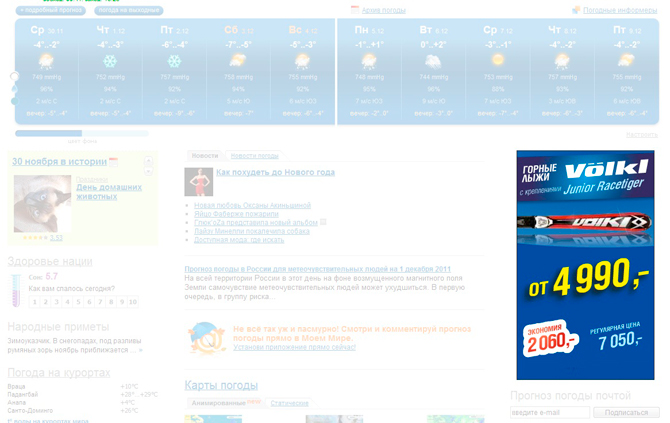670x423 pixels.
Task: Click up arrow in history widget
Action: coord(149,161)
